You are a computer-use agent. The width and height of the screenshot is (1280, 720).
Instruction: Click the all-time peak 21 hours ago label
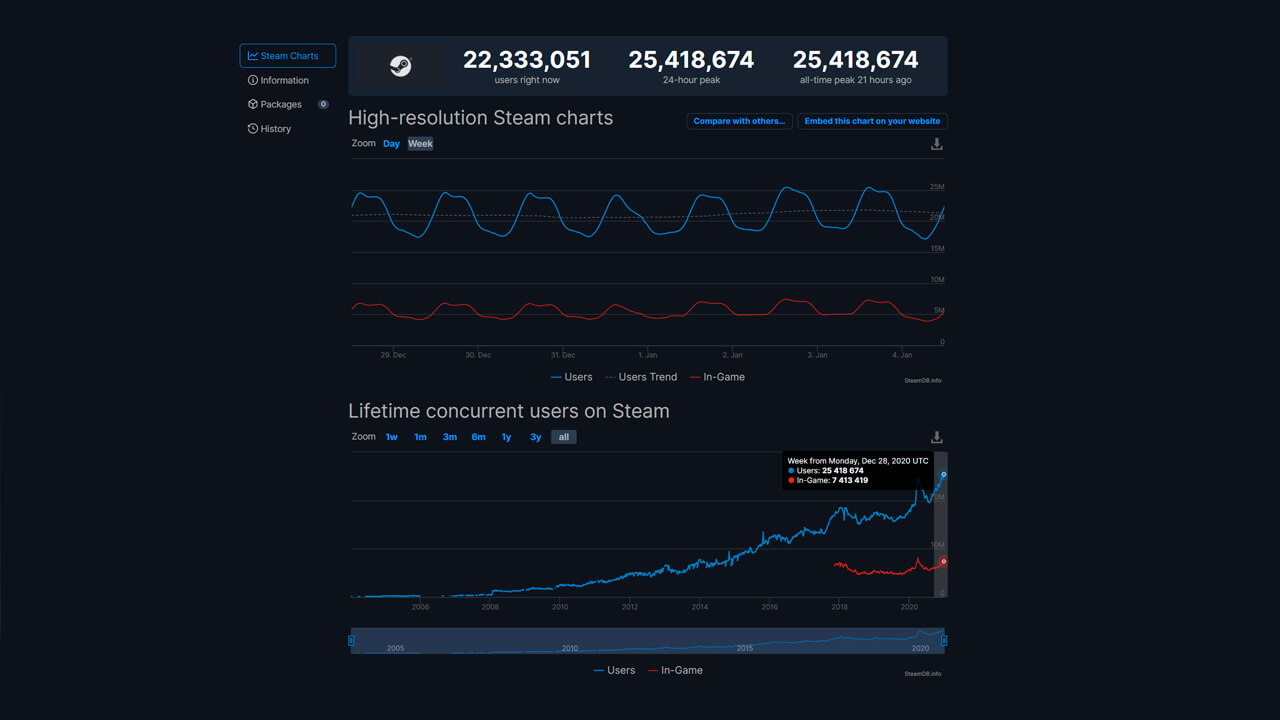pyautogui.click(x=855, y=80)
